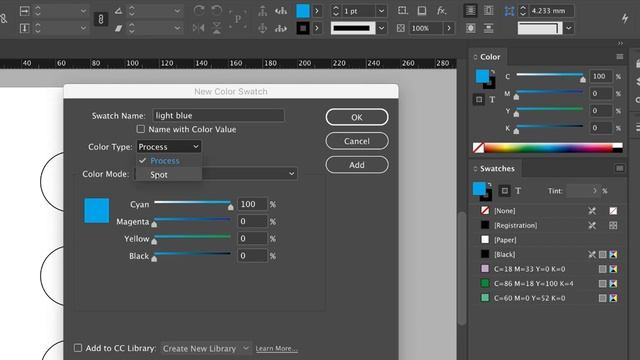The width and height of the screenshot is (640, 360).
Task: Select the [Black] swatch row
Action: click(549, 254)
